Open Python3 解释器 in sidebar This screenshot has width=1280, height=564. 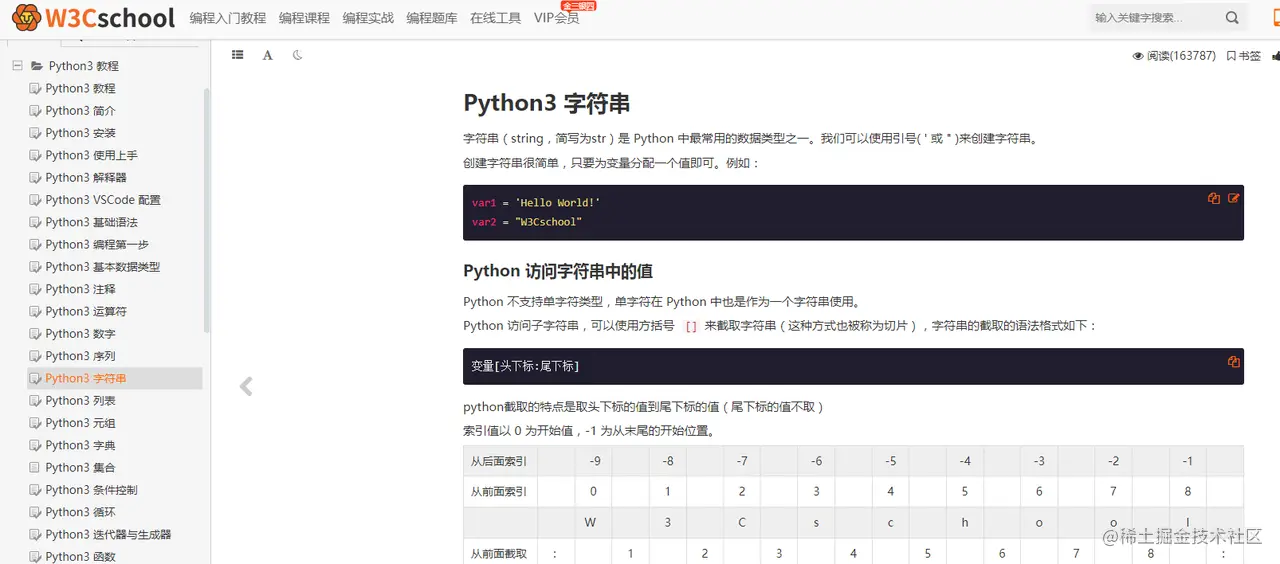tap(86, 177)
